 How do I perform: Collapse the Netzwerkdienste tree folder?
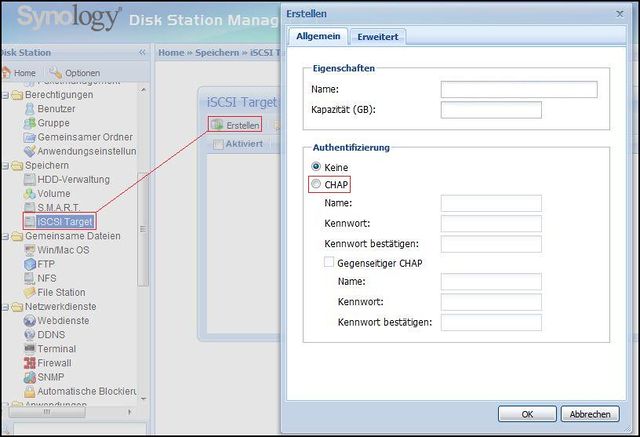(5, 306)
